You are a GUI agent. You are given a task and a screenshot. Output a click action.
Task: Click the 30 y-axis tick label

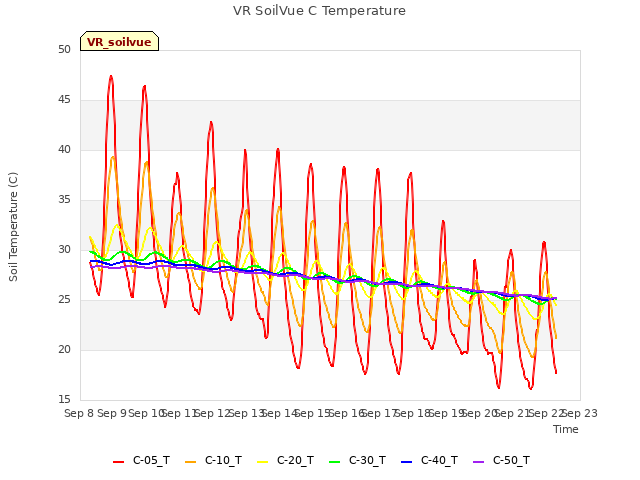coord(64,250)
